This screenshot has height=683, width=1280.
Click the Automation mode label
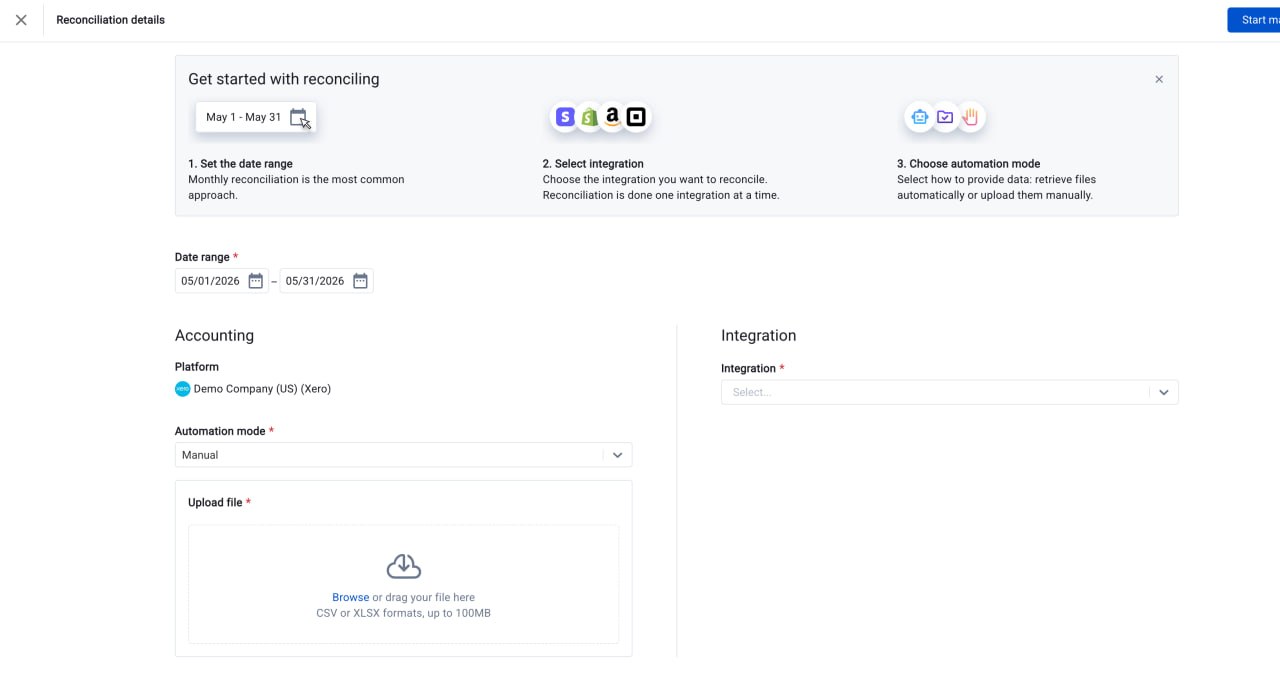click(220, 431)
